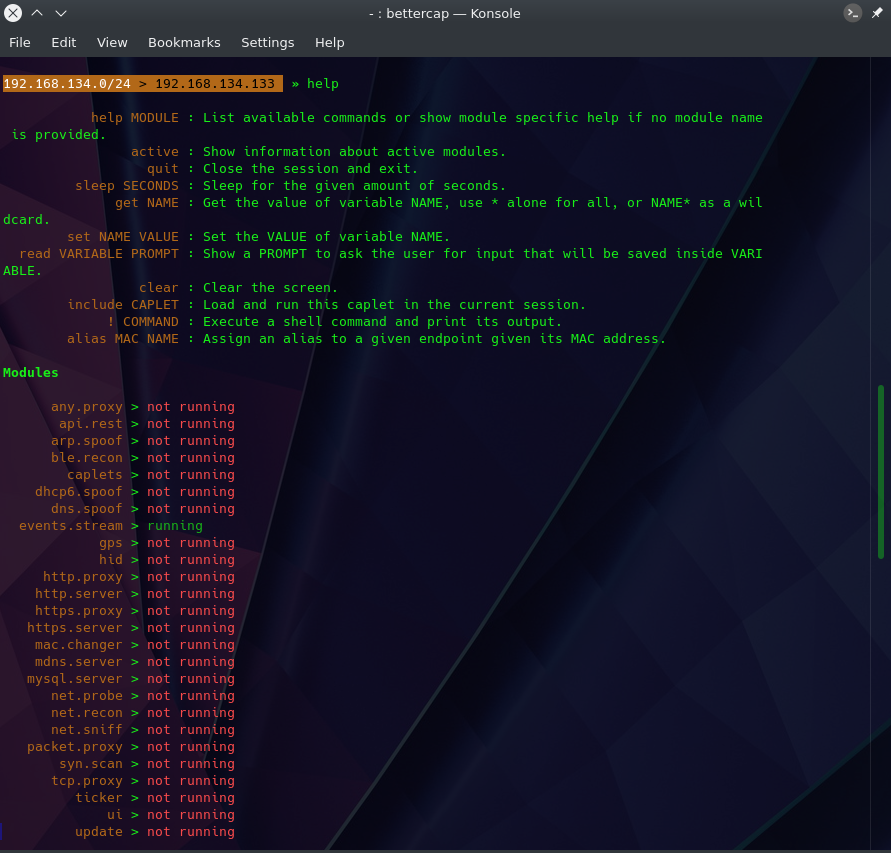Open the Help menu
Screen dimensions: 891x853
(x=330, y=43)
